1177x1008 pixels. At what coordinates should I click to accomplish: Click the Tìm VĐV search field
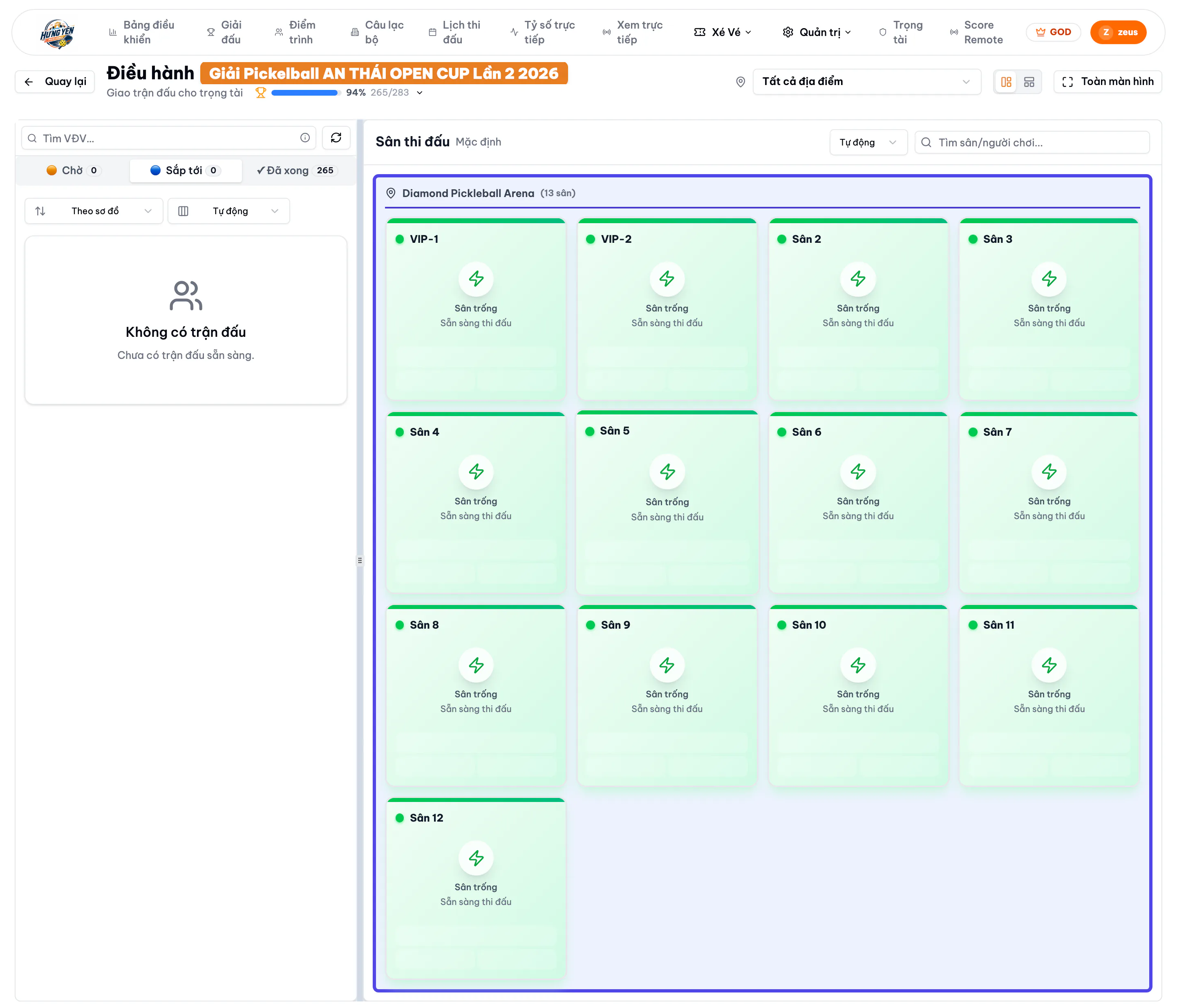coord(169,138)
